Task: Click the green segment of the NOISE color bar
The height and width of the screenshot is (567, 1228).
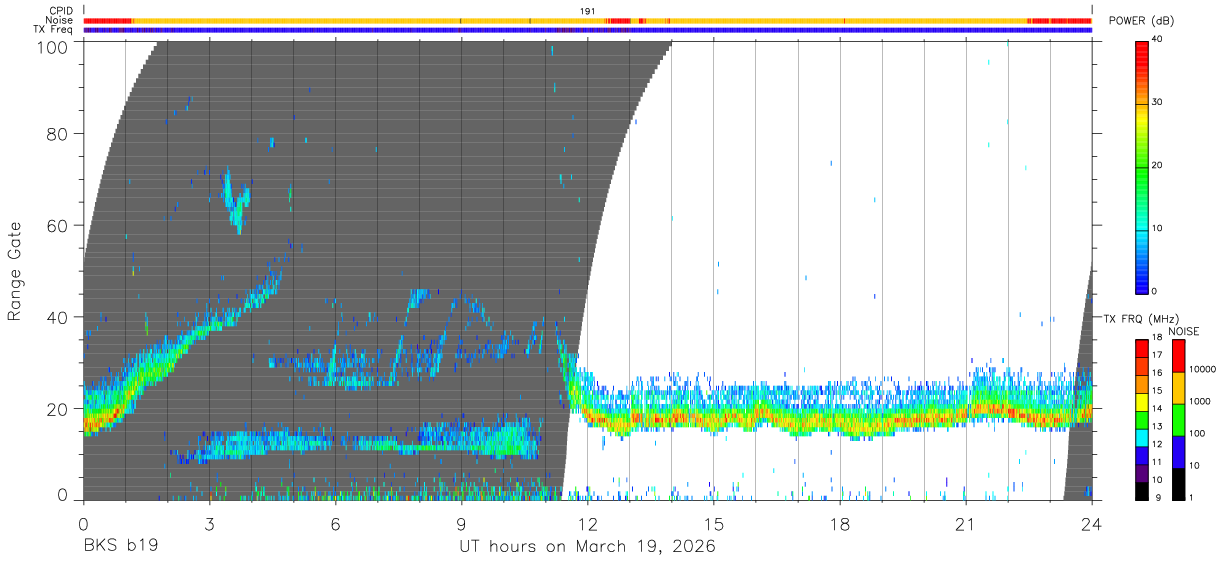Action: (x=1178, y=420)
